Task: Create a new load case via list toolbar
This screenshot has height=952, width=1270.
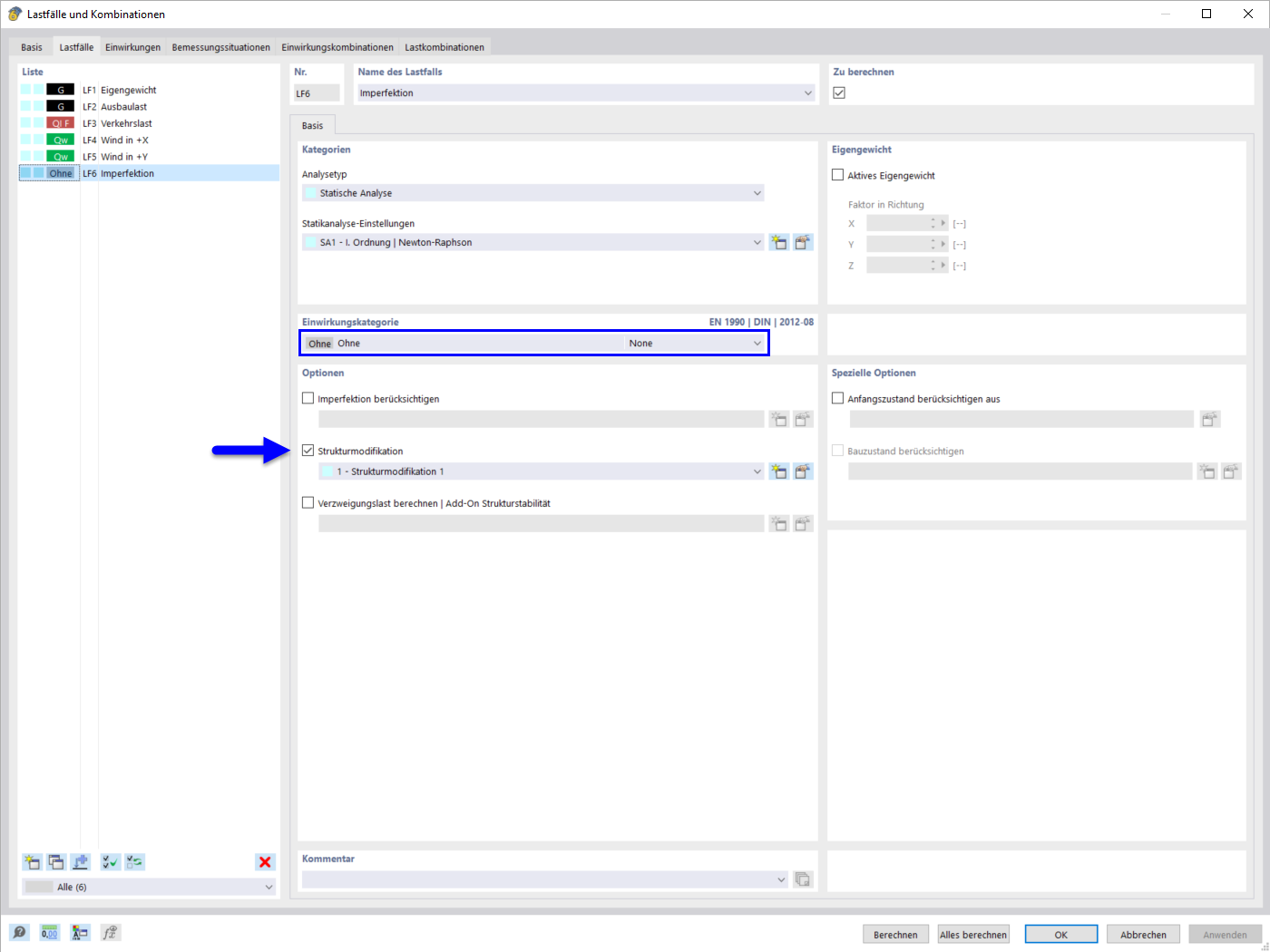Action: 32,862
